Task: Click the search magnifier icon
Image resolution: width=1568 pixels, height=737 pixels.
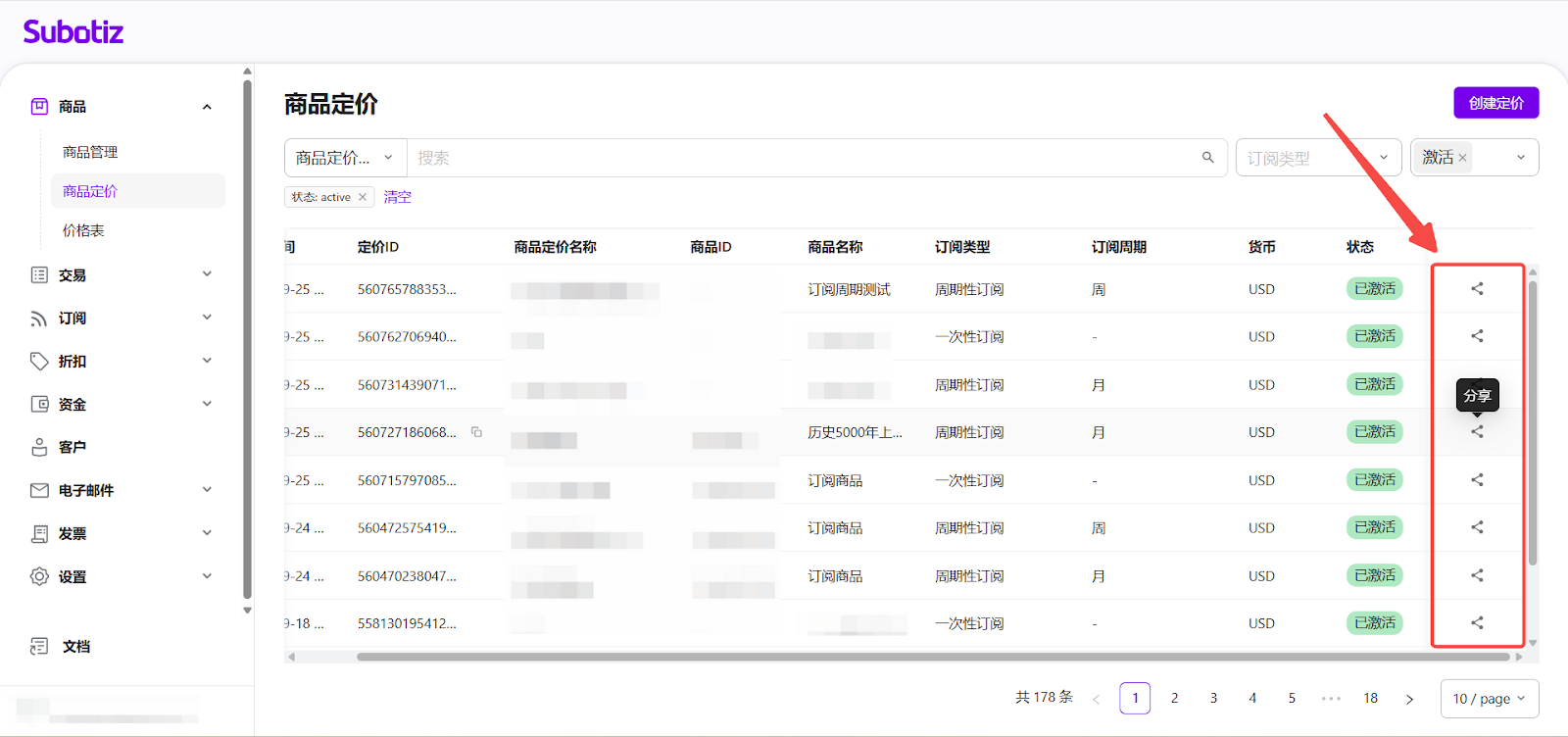Action: click(1207, 158)
